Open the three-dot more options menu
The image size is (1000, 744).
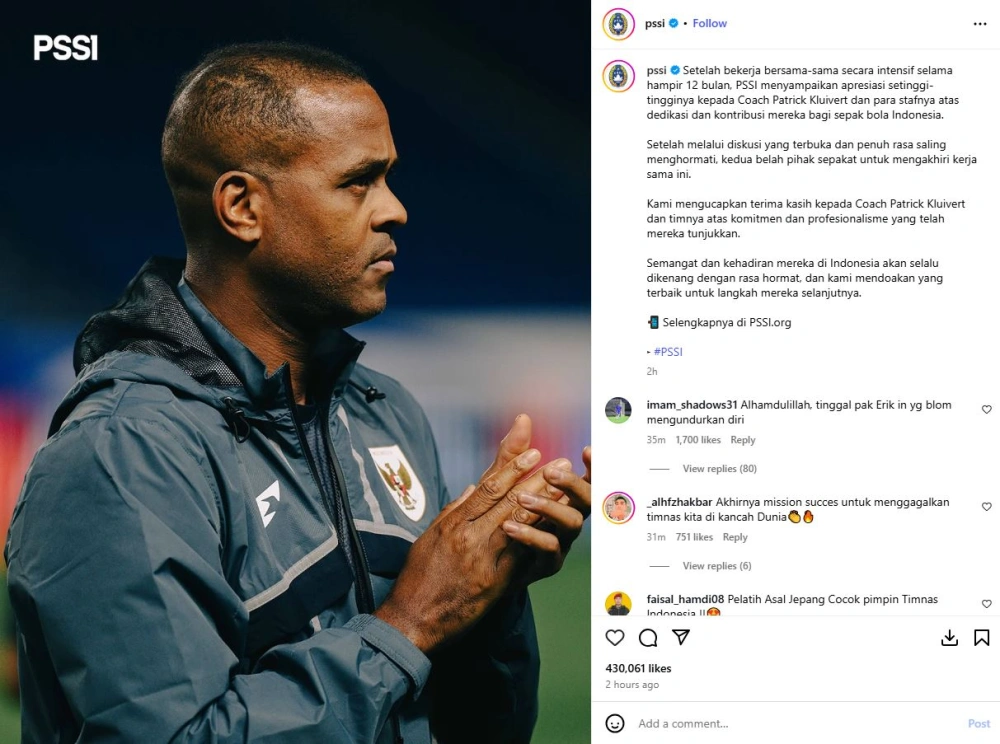(x=980, y=24)
